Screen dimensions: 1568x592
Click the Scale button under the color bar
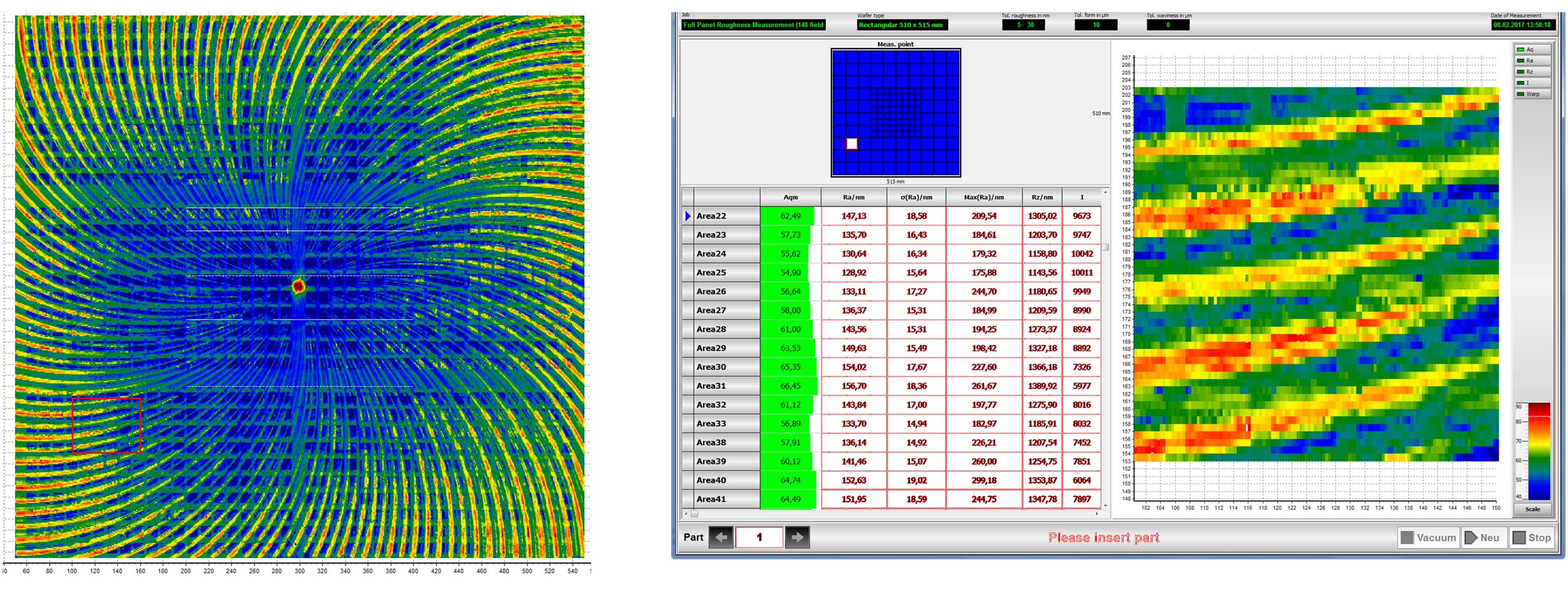point(1532,509)
